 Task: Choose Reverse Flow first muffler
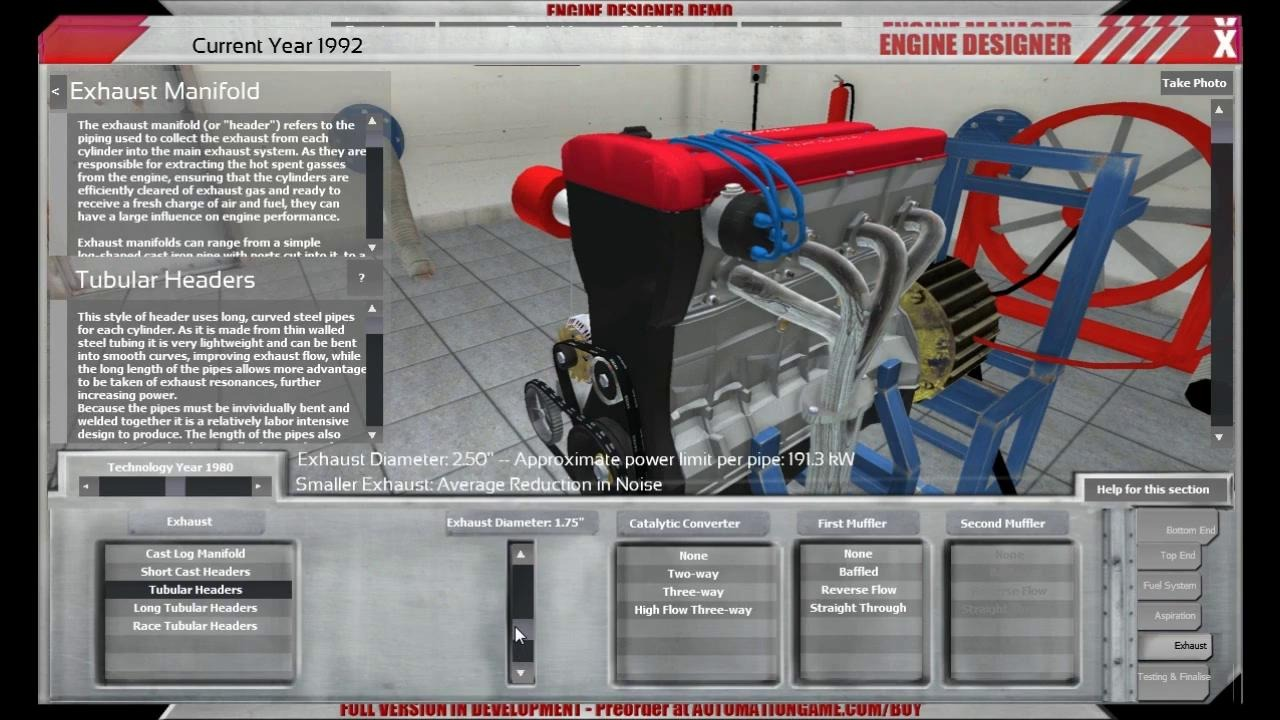point(858,589)
